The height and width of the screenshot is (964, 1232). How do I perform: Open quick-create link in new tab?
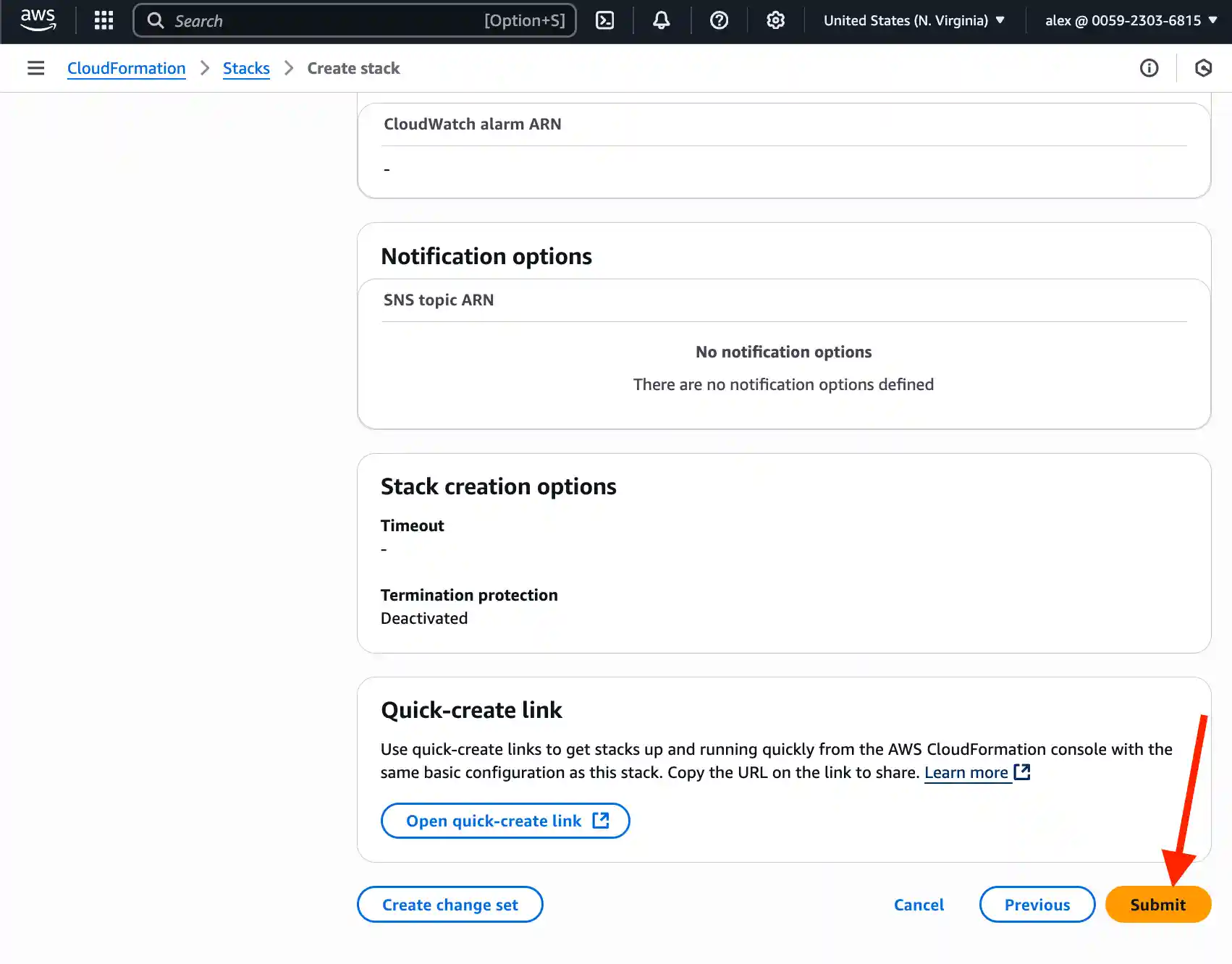505,821
